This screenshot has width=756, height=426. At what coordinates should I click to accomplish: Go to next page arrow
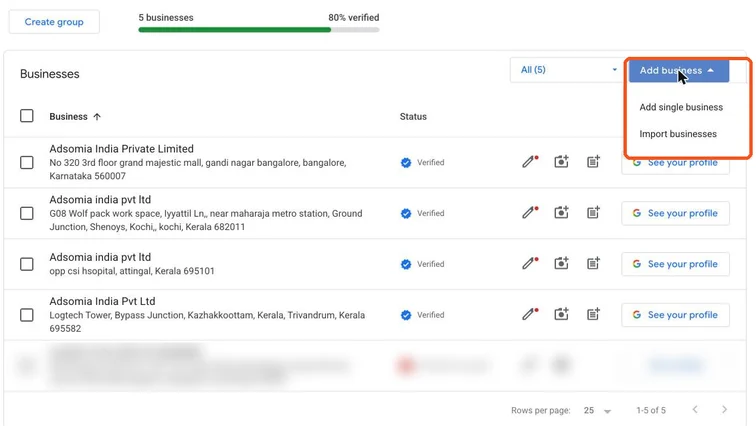(724, 410)
